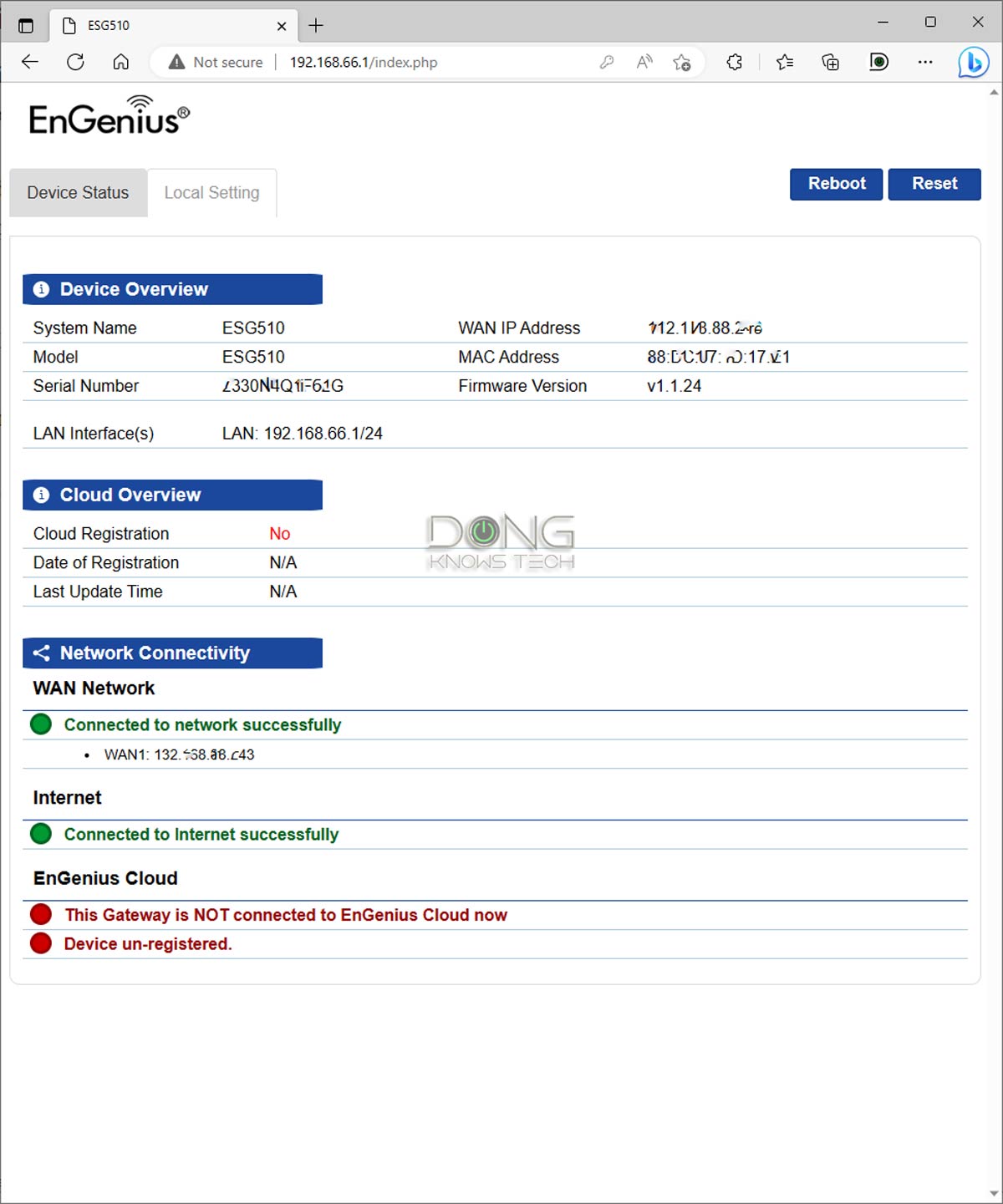Add this page to favorites

pyautogui.click(x=682, y=62)
